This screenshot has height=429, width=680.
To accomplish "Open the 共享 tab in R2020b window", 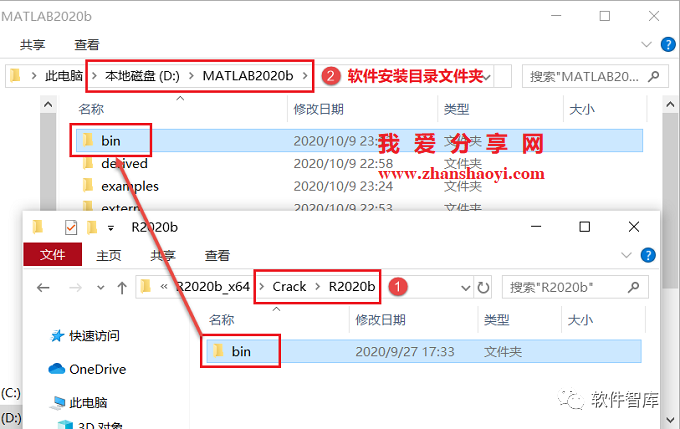I will pyautogui.click(x=163, y=255).
